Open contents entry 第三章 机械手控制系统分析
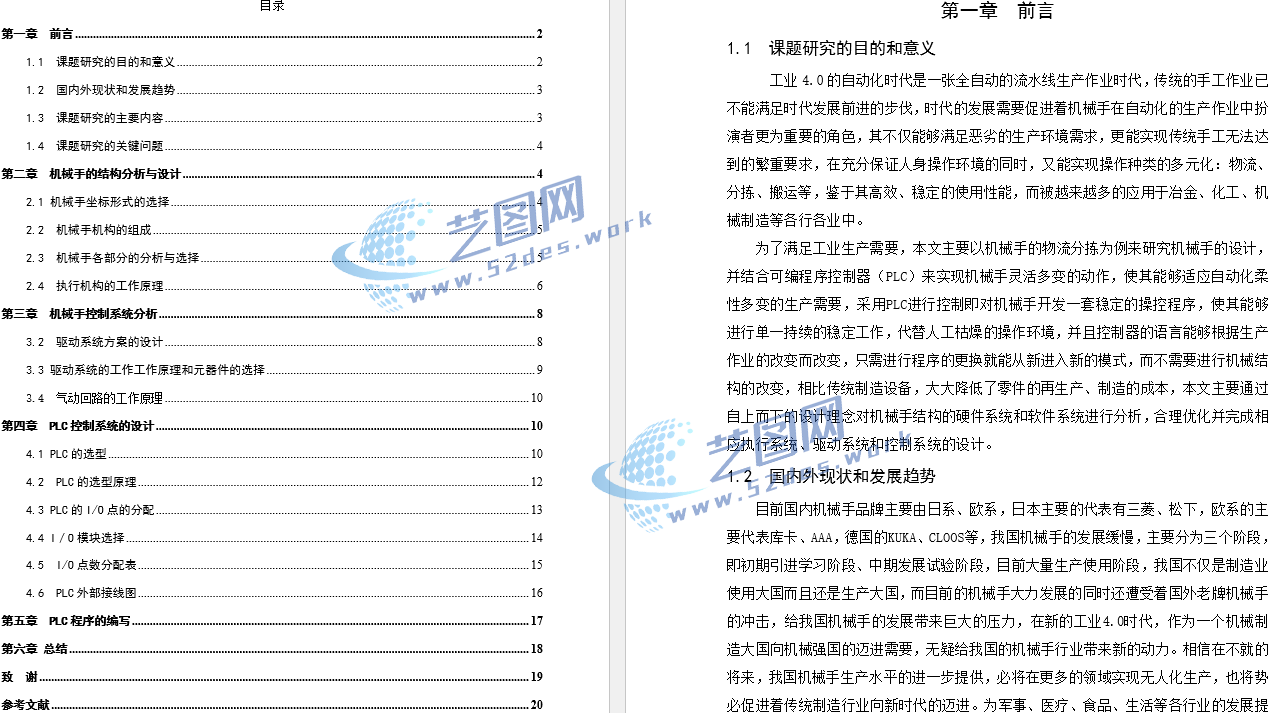Viewport: 1269px width, 713px height. point(271,314)
